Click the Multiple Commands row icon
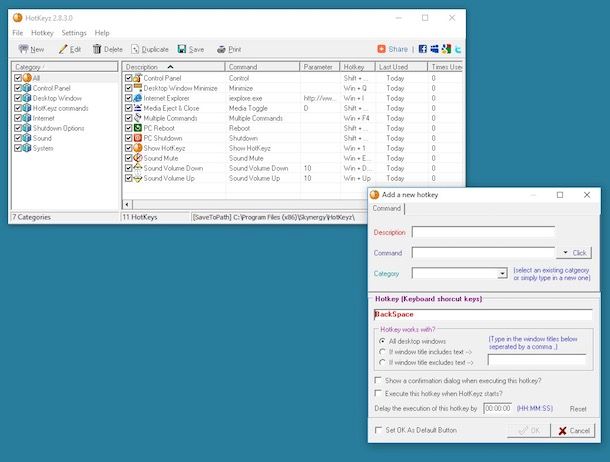 (x=138, y=118)
